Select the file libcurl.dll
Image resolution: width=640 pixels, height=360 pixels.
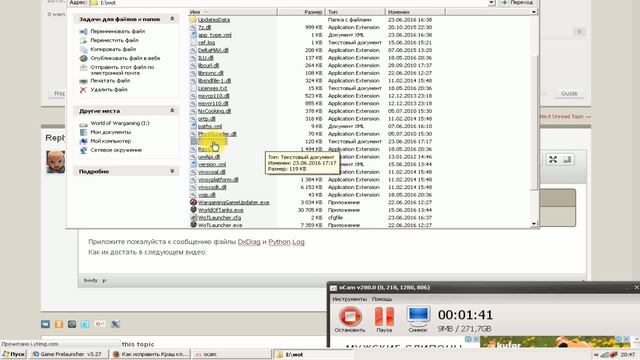tap(209, 65)
